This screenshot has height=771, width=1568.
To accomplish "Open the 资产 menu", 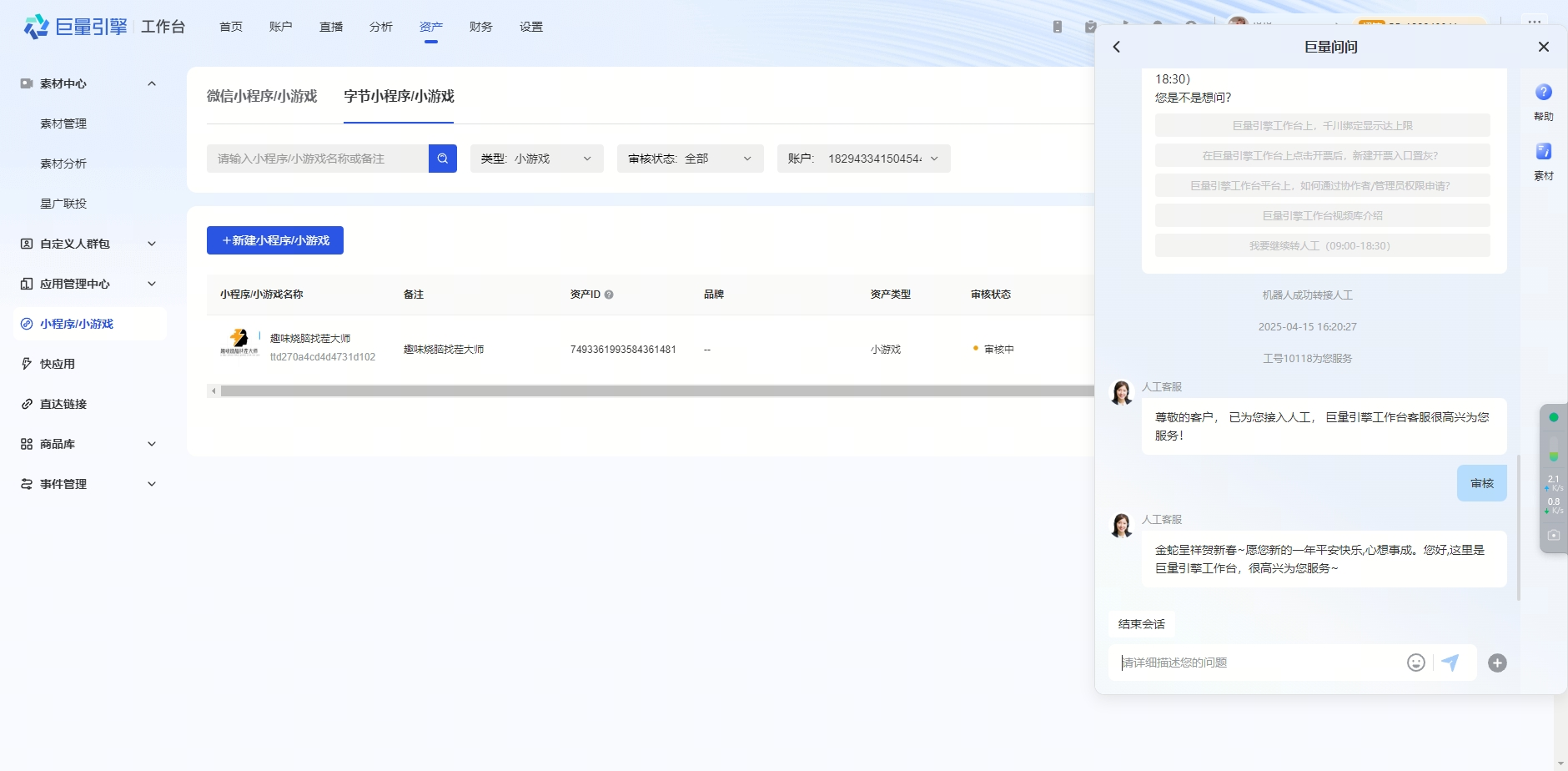I will [x=431, y=27].
